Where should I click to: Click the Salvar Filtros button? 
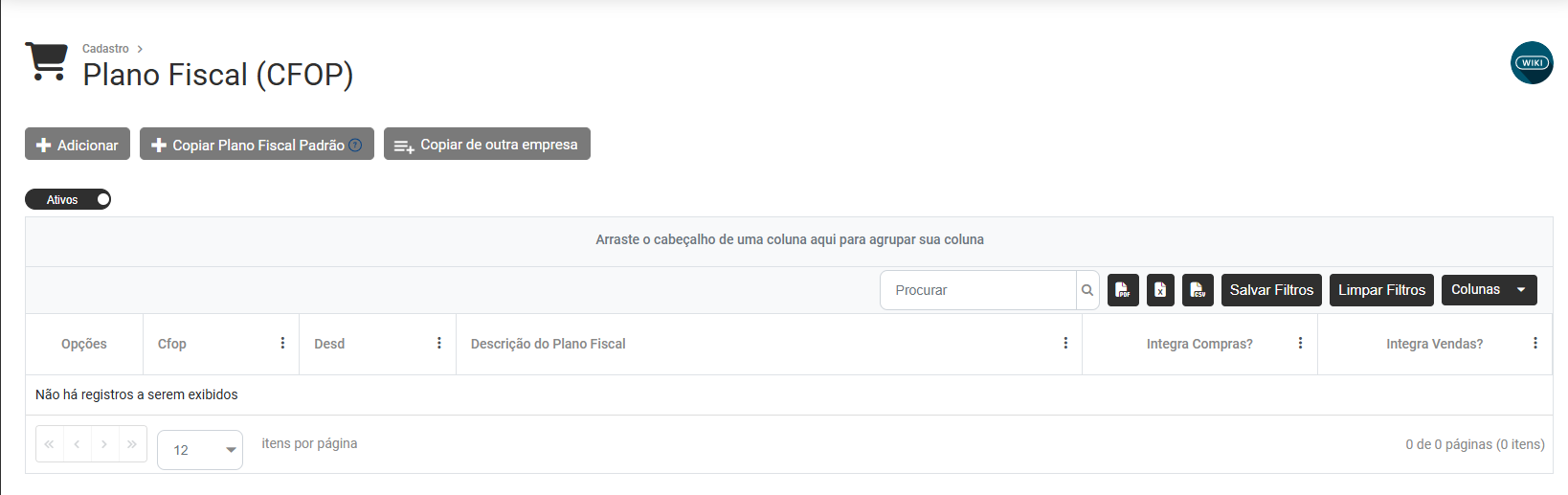click(x=1271, y=290)
